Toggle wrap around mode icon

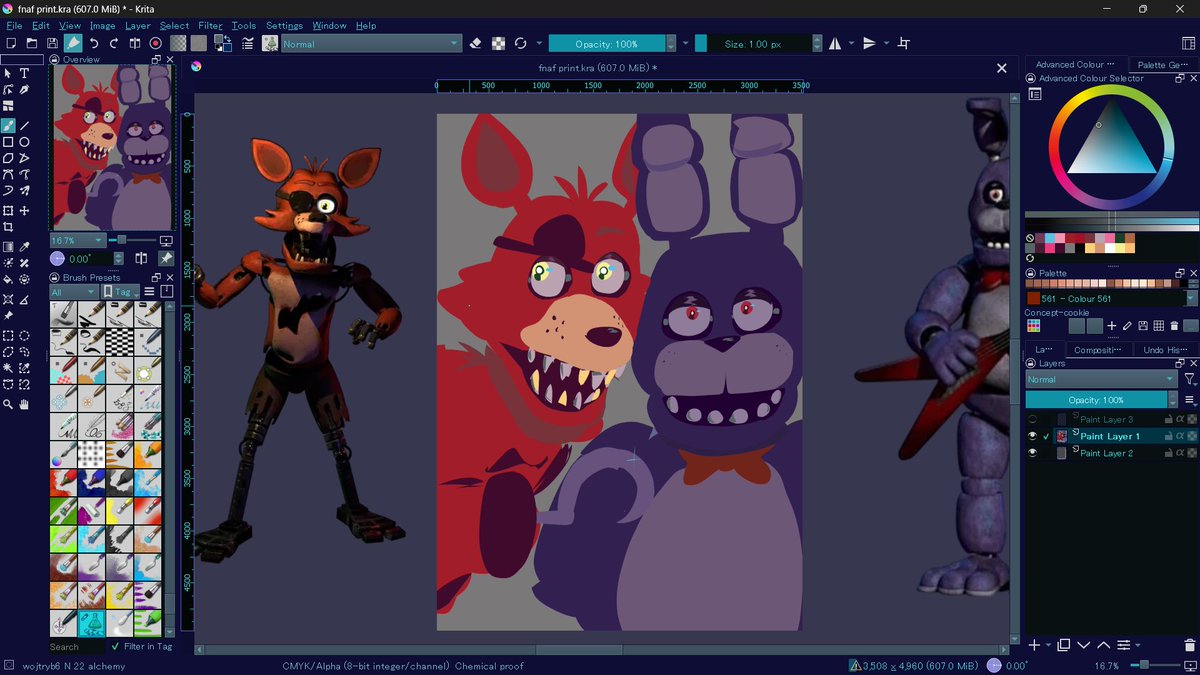point(904,43)
